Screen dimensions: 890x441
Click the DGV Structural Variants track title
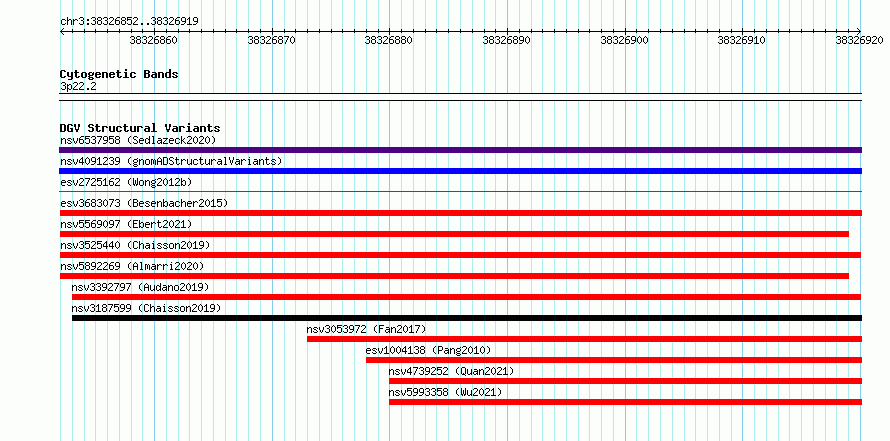coord(140,128)
